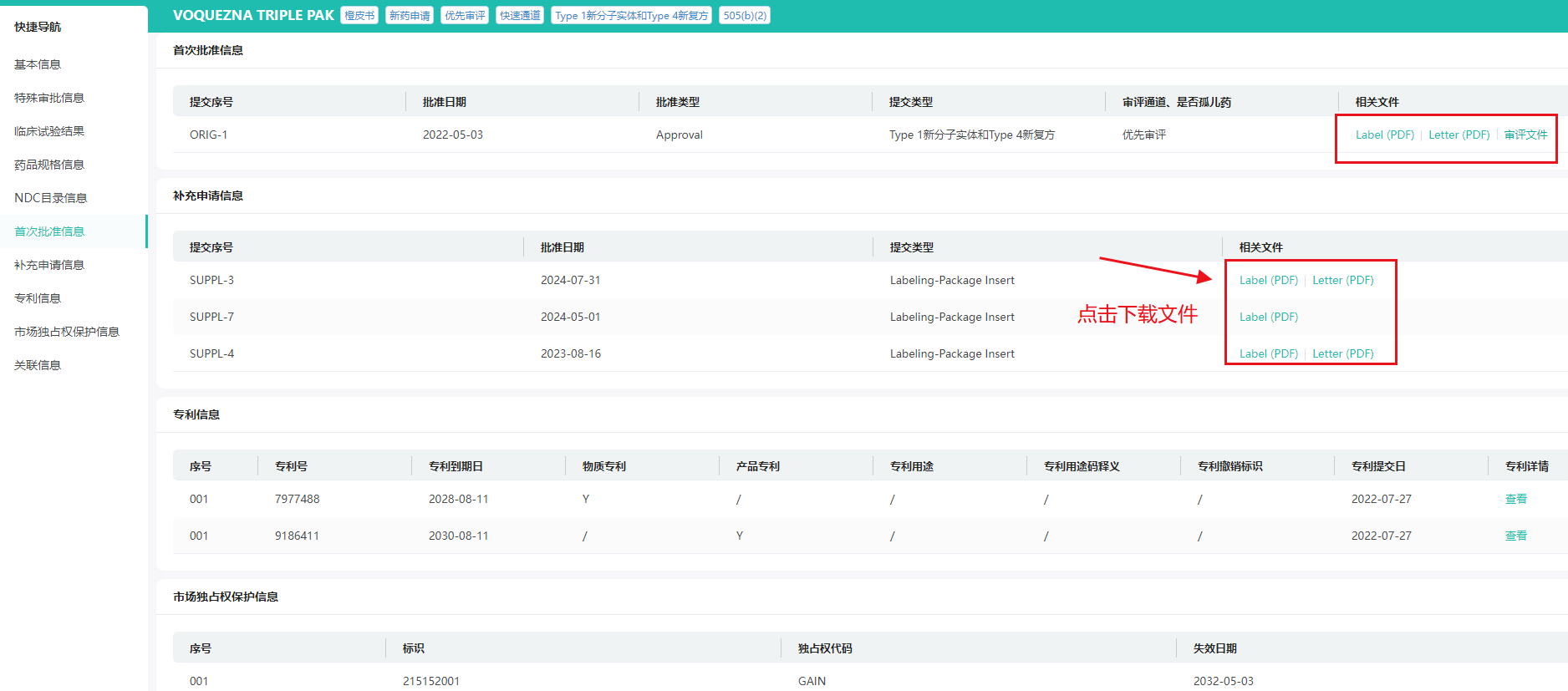
Task: Click the 新药申请 tag
Action: [x=410, y=15]
